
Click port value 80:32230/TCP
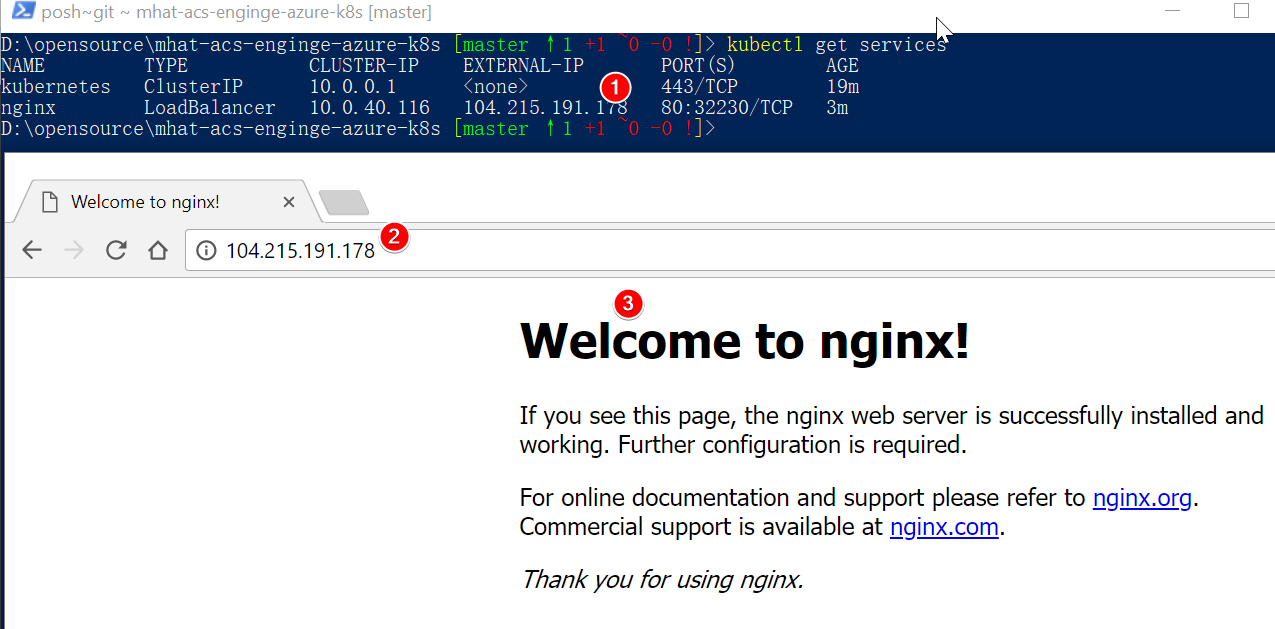pyautogui.click(x=727, y=108)
